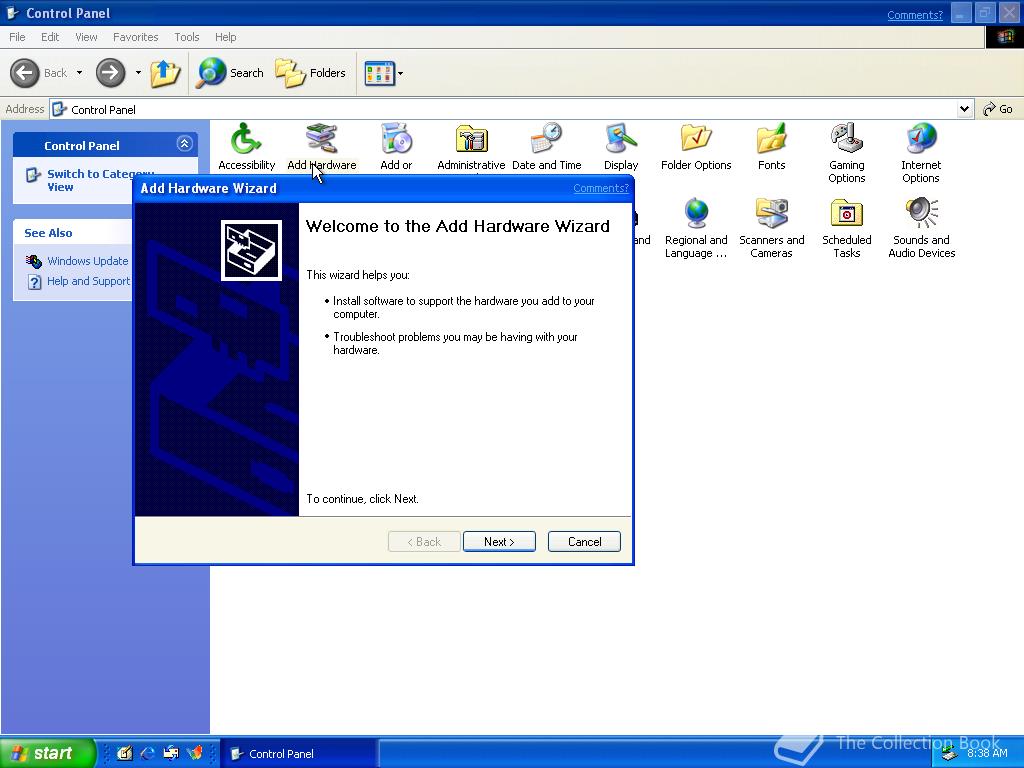Screen dimensions: 1024x768
Task: Click the 'Welcome to the Add Hardware Wizard' heading
Action: point(458,226)
